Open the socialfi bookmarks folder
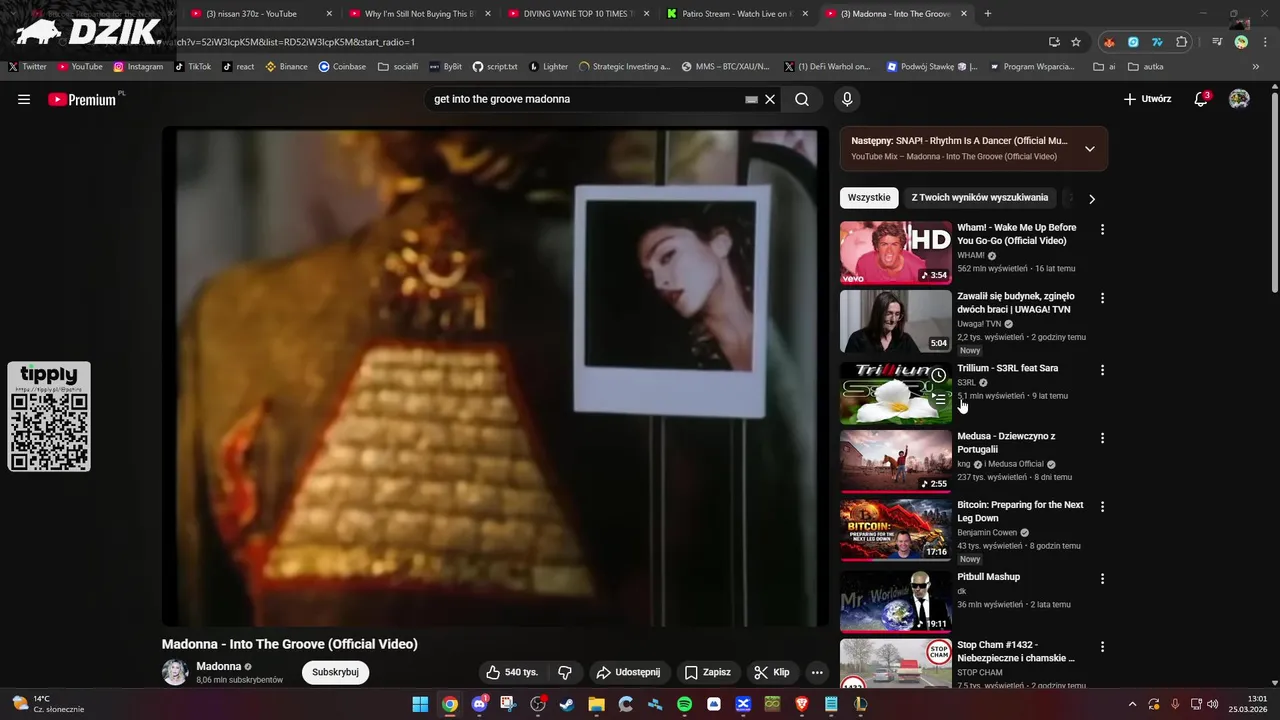1280x720 pixels. (398, 67)
